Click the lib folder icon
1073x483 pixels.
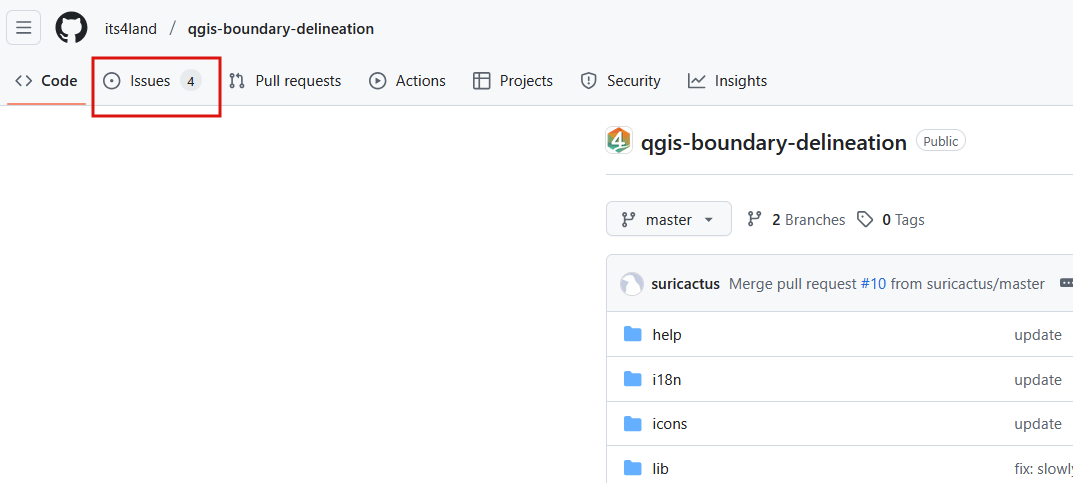tap(633, 469)
